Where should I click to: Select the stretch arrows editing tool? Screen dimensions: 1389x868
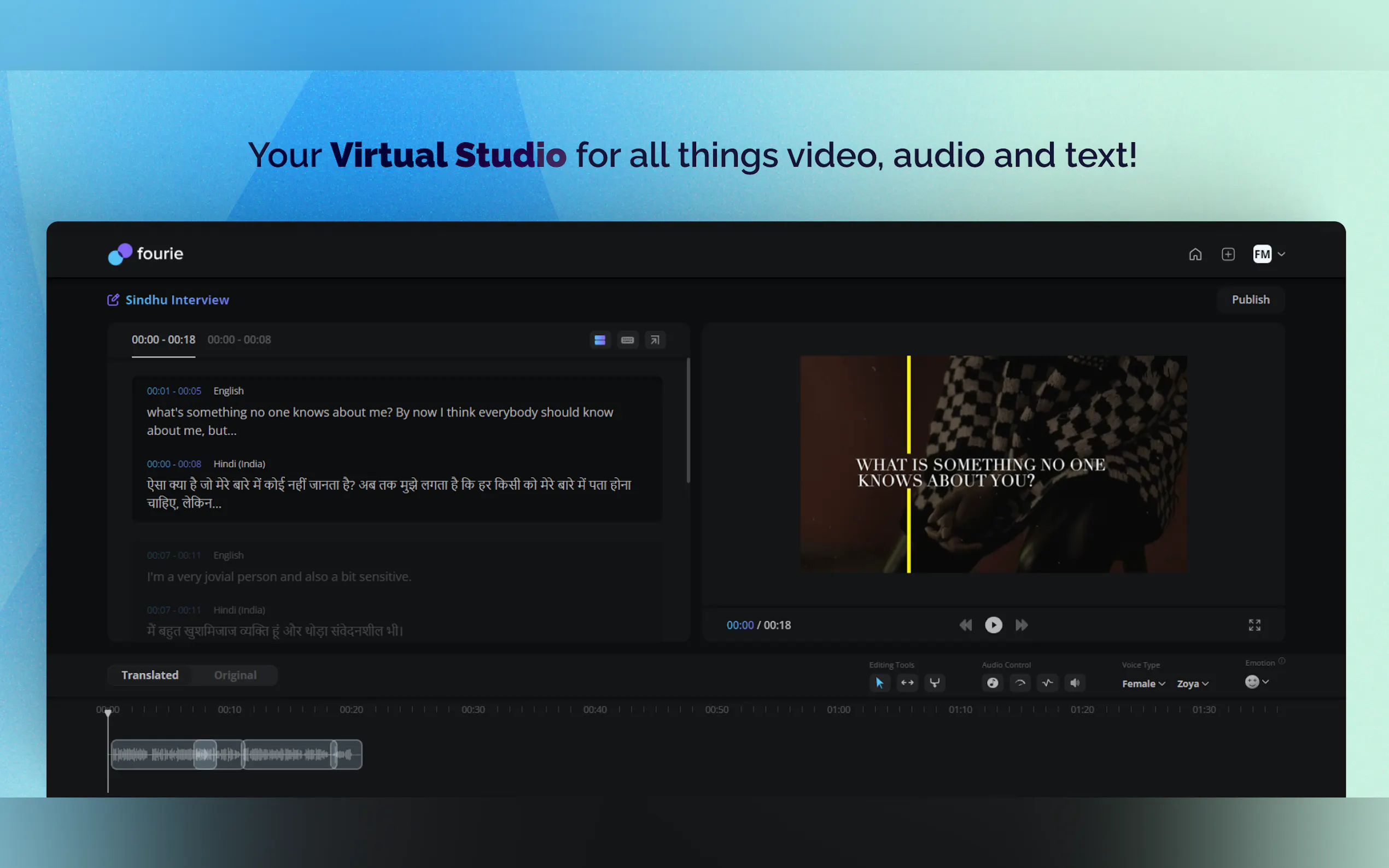[907, 683]
